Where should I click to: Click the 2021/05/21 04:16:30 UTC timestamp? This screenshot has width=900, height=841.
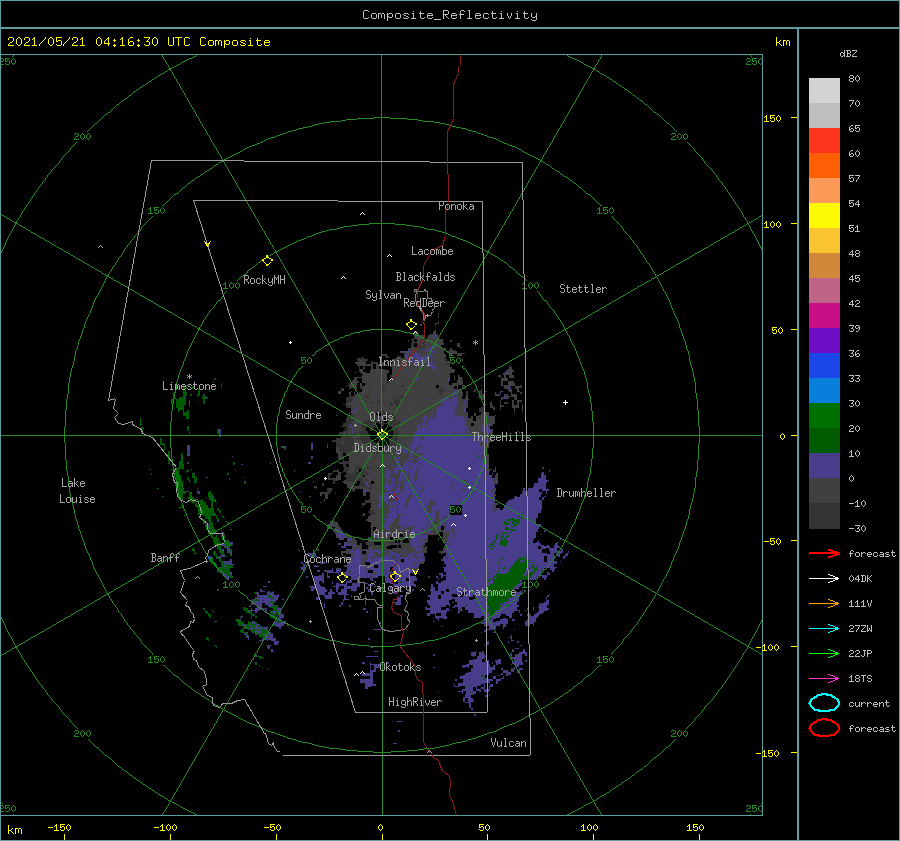(99, 42)
